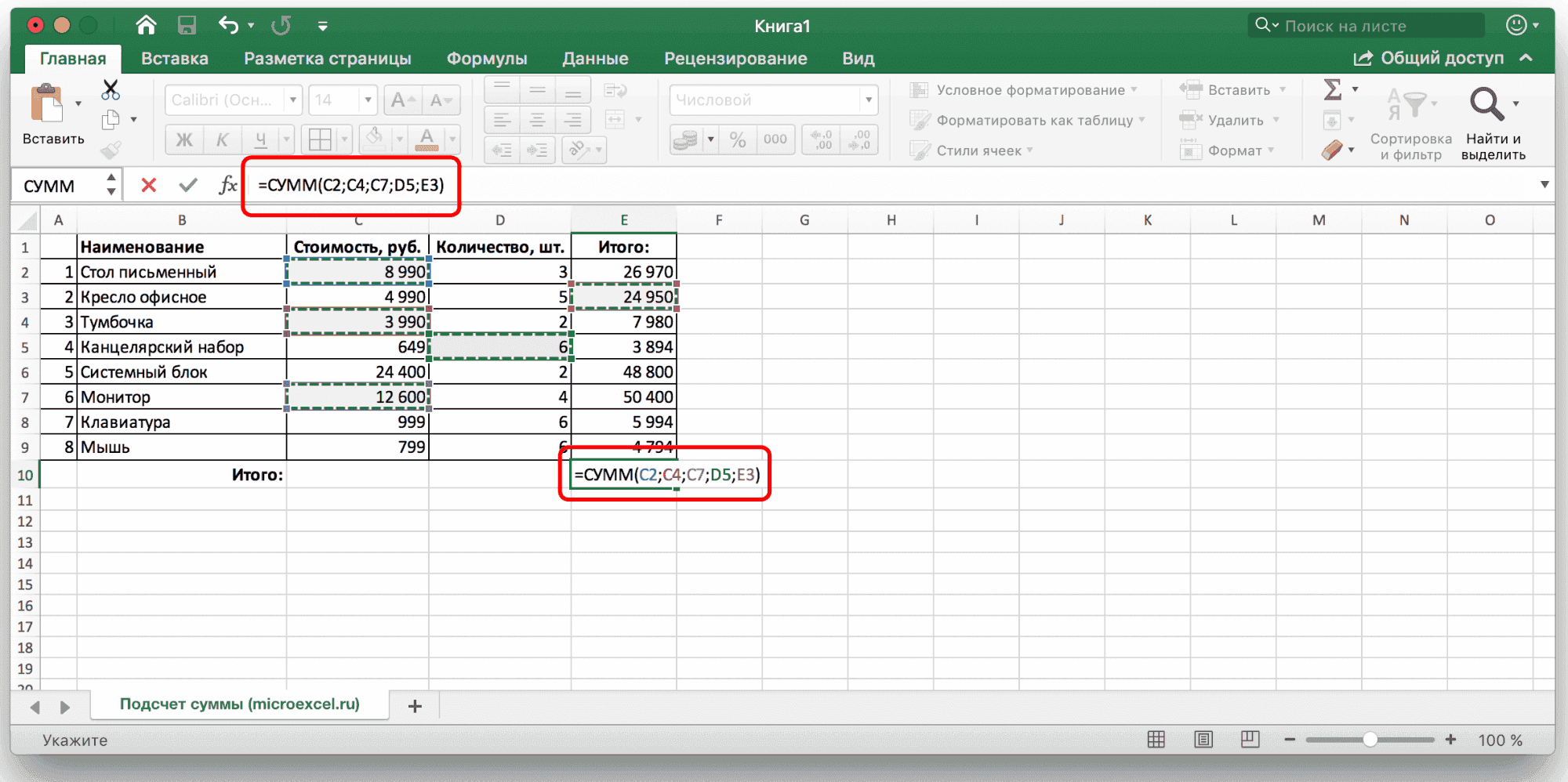Viewport: 1568px width, 782px height.
Task: Toggle page break preview view
Action: coord(1250,740)
